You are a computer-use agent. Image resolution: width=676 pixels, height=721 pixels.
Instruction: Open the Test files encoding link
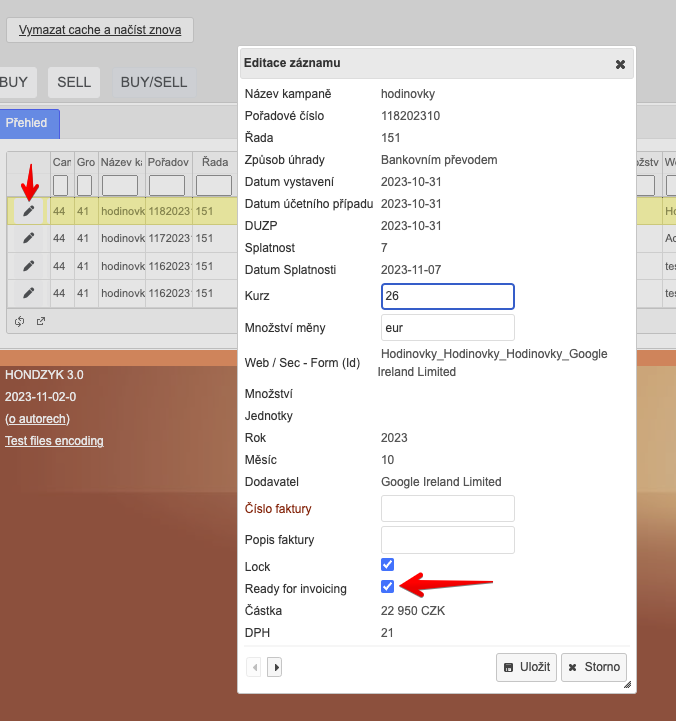(x=54, y=441)
